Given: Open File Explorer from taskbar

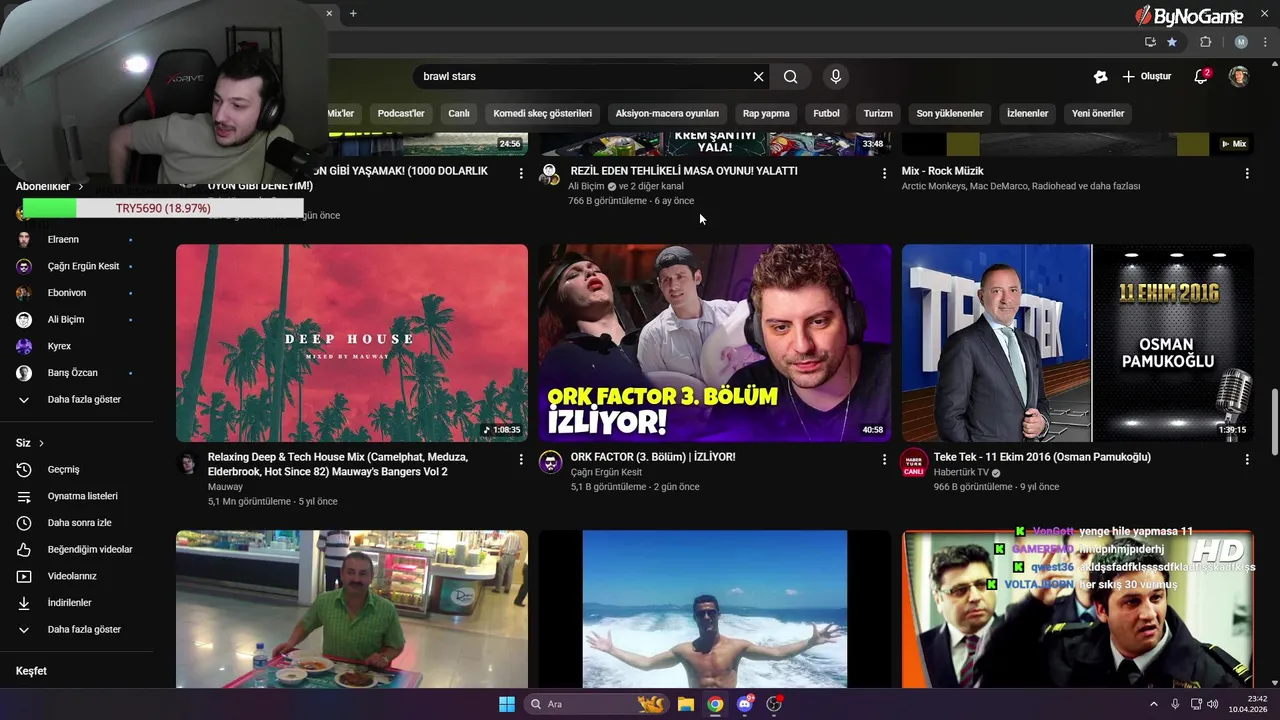Looking at the screenshot, I should tap(686, 704).
